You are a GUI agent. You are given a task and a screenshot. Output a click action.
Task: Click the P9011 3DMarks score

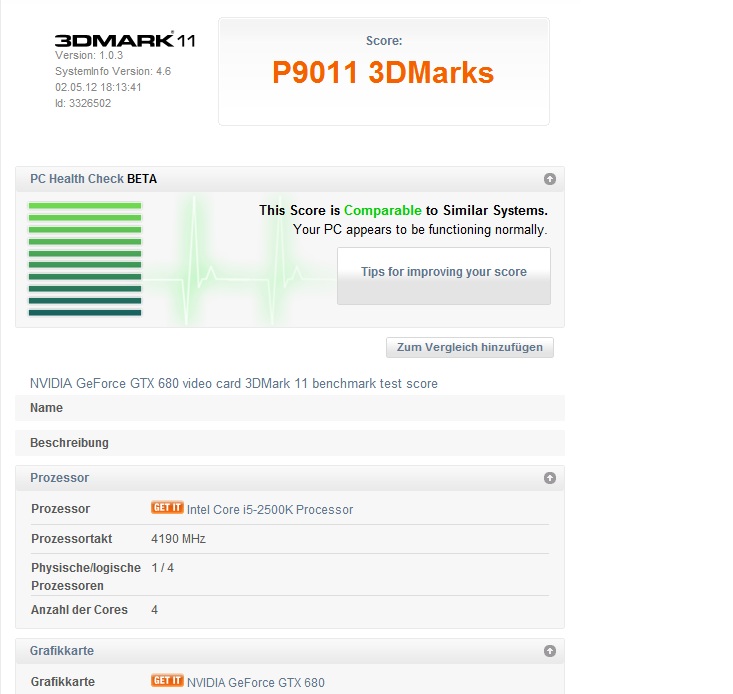click(x=383, y=72)
